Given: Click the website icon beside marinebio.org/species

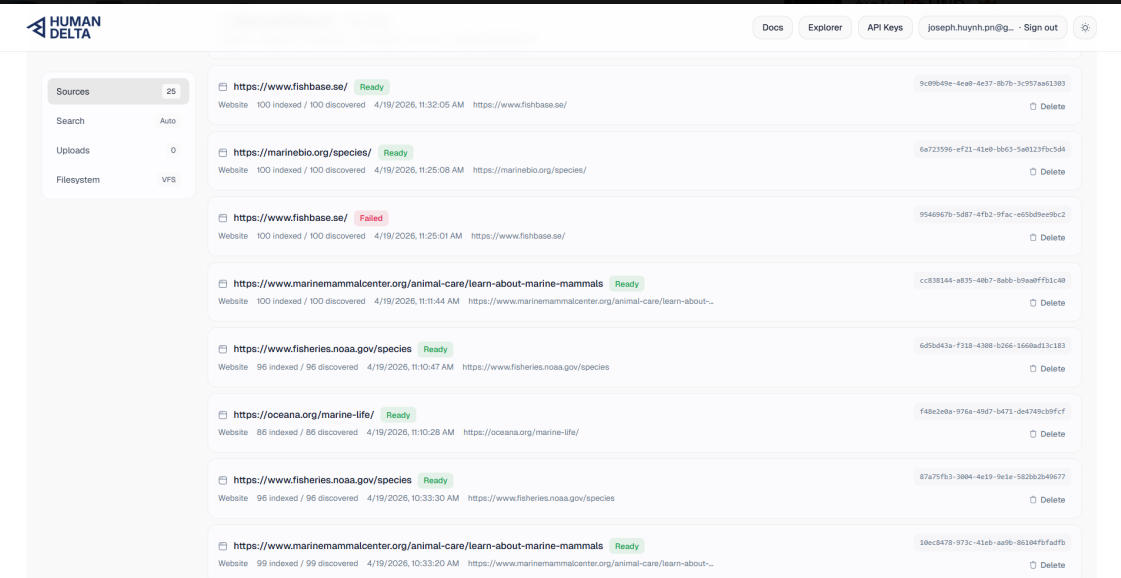Looking at the screenshot, I should pyautogui.click(x=223, y=152).
